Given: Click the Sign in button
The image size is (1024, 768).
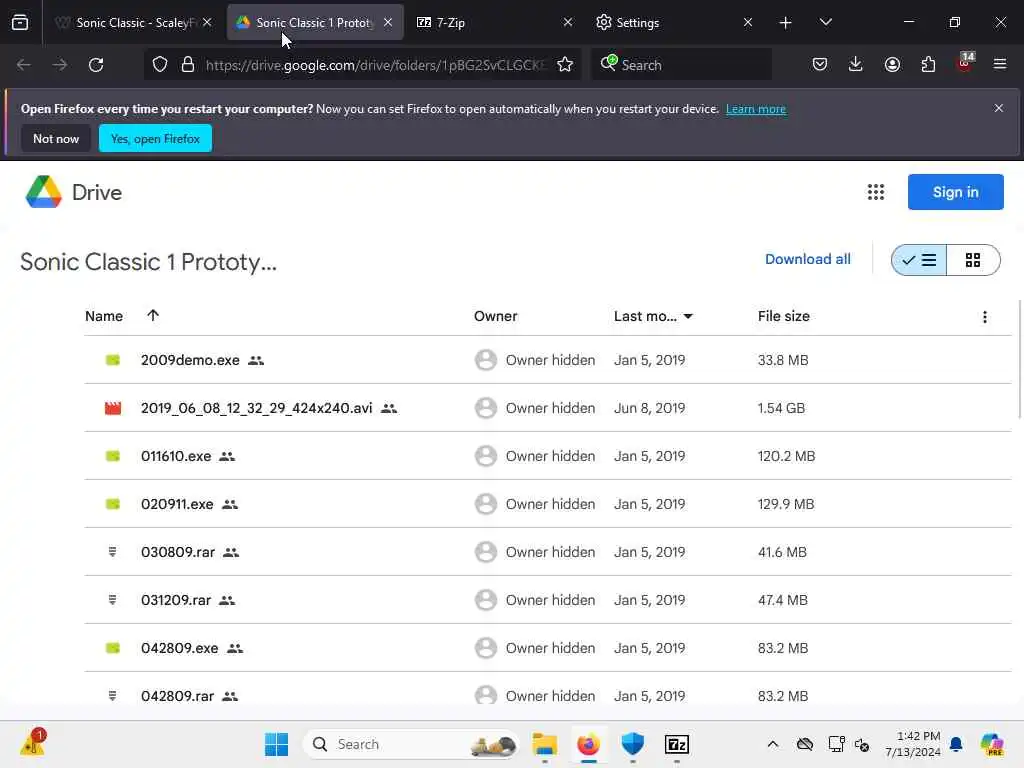Looking at the screenshot, I should point(955,192).
